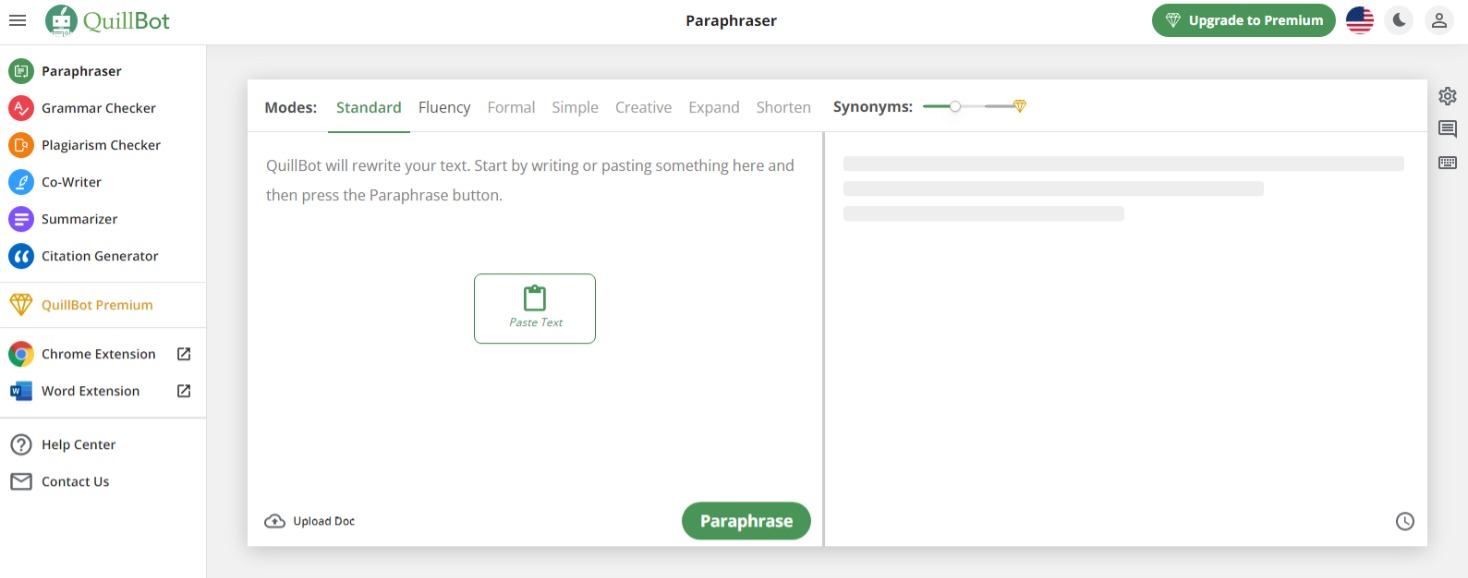This screenshot has height=578, width=1468.
Task: Click the cloud upload icon
Action: pos(274,521)
